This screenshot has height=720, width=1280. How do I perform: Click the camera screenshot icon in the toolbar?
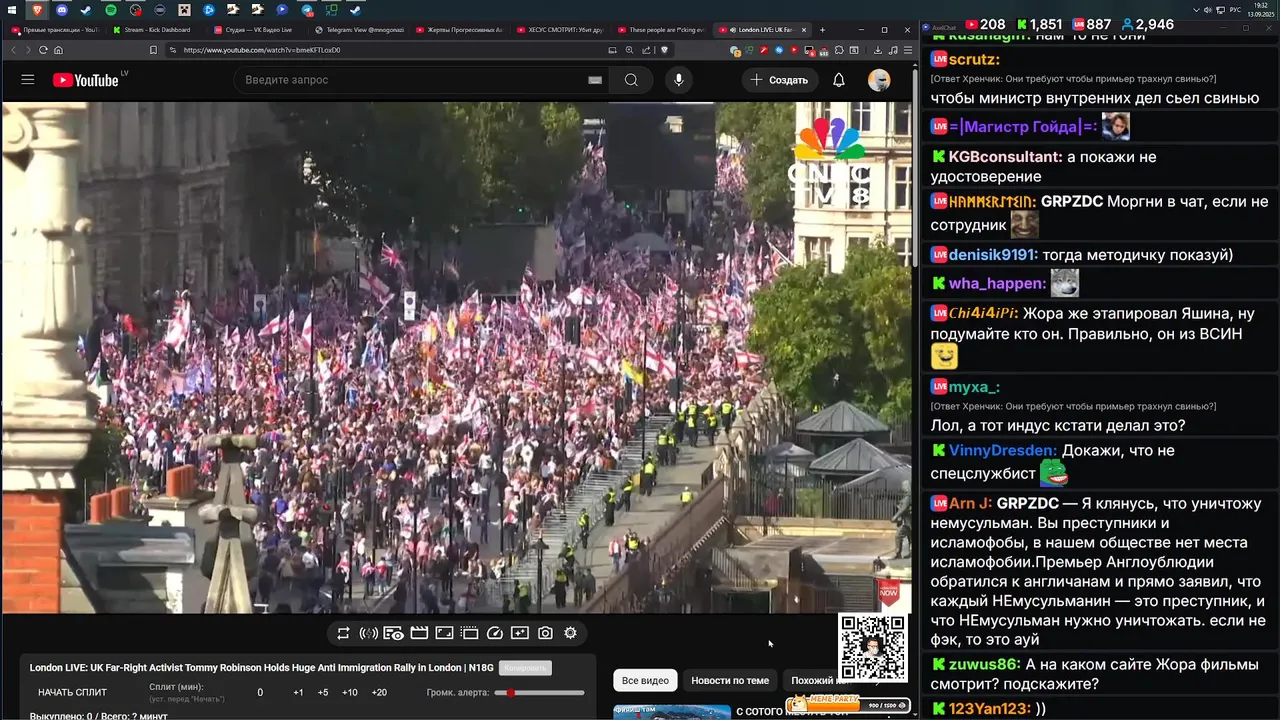point(545,633)
